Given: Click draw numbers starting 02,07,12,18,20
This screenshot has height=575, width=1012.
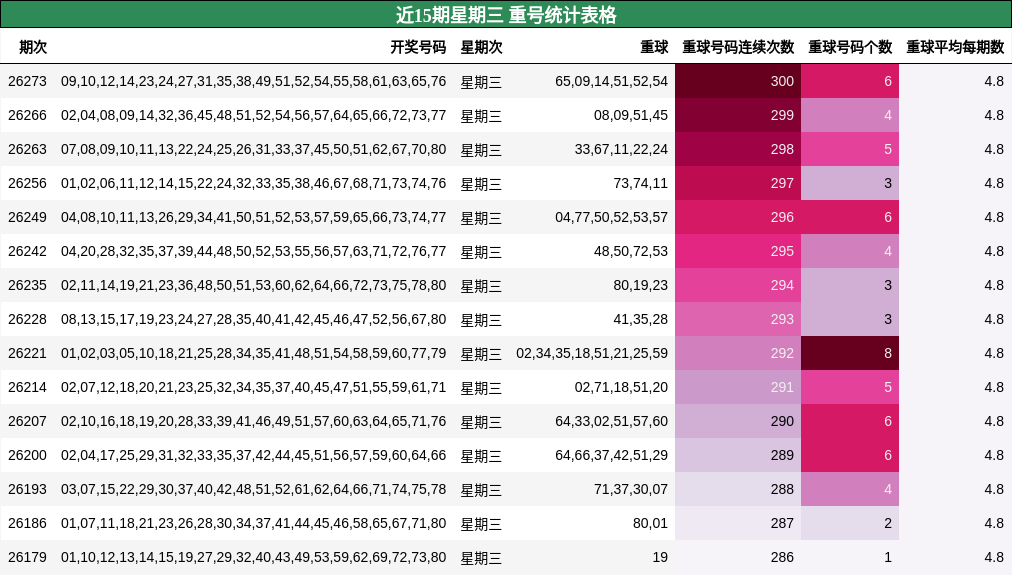Looking at the screenshot, I should point(254,387).
